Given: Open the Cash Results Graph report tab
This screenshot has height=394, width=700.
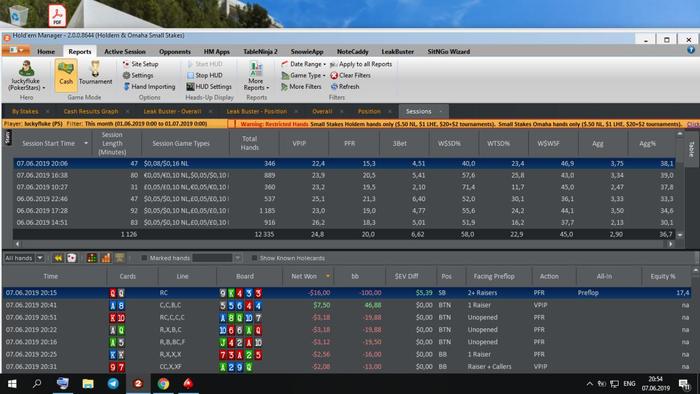Looking at the screenshot, I should click(x=91, y=111).
